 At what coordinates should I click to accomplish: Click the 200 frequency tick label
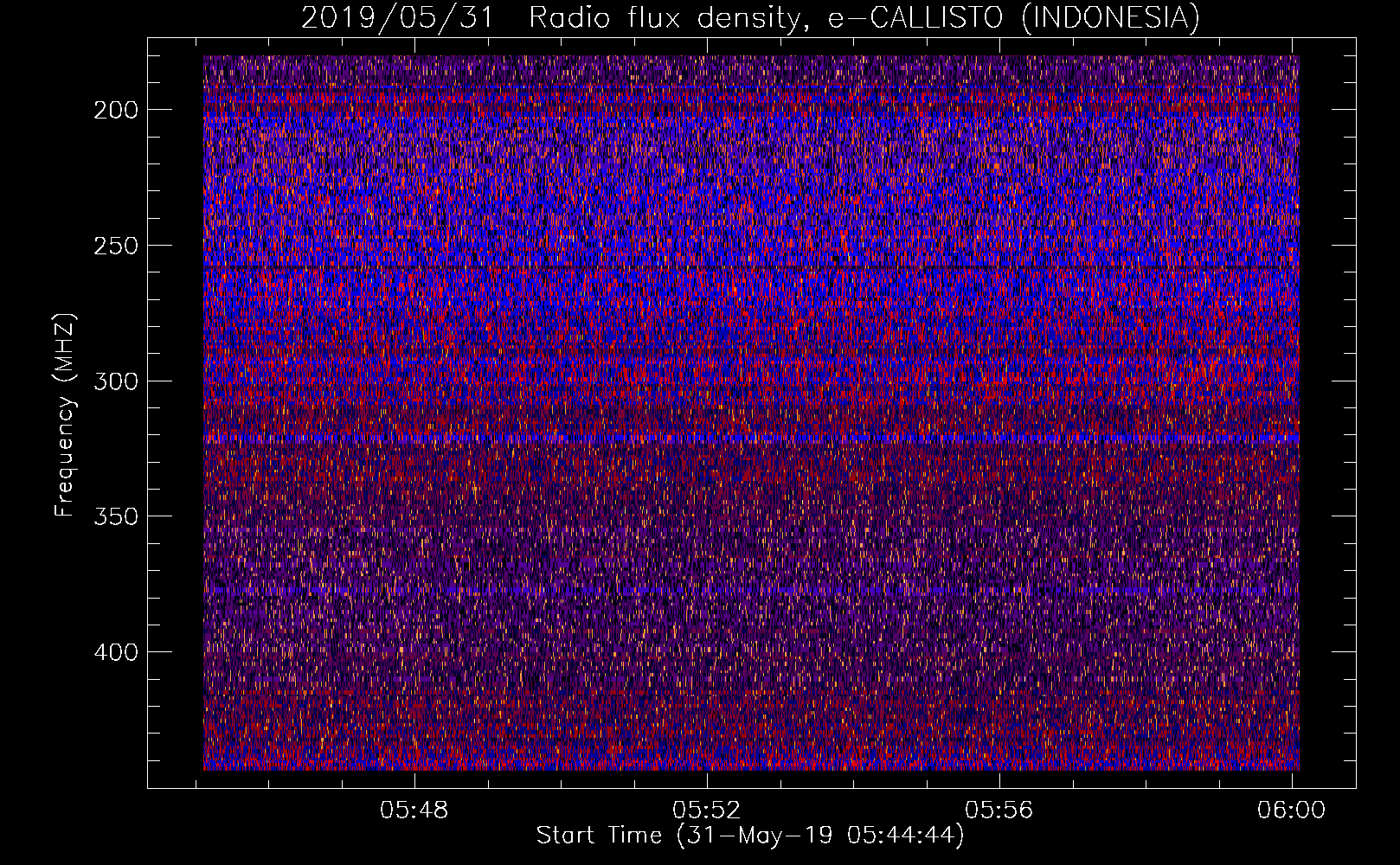pos(115,111)
